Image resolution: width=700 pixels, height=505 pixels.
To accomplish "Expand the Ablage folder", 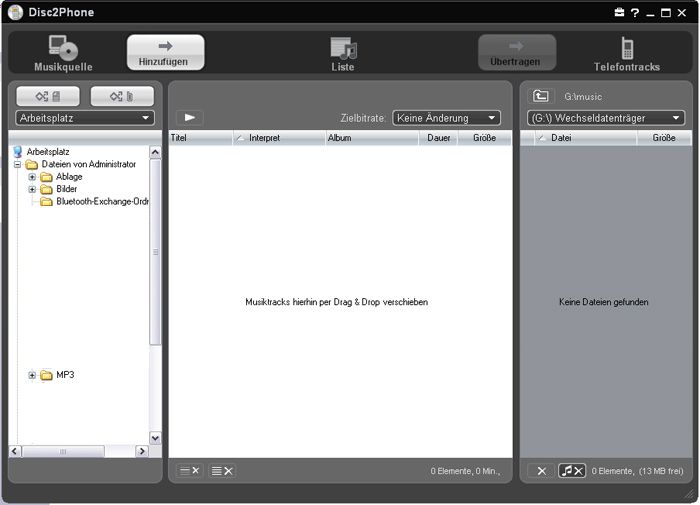I will point(32,177).
